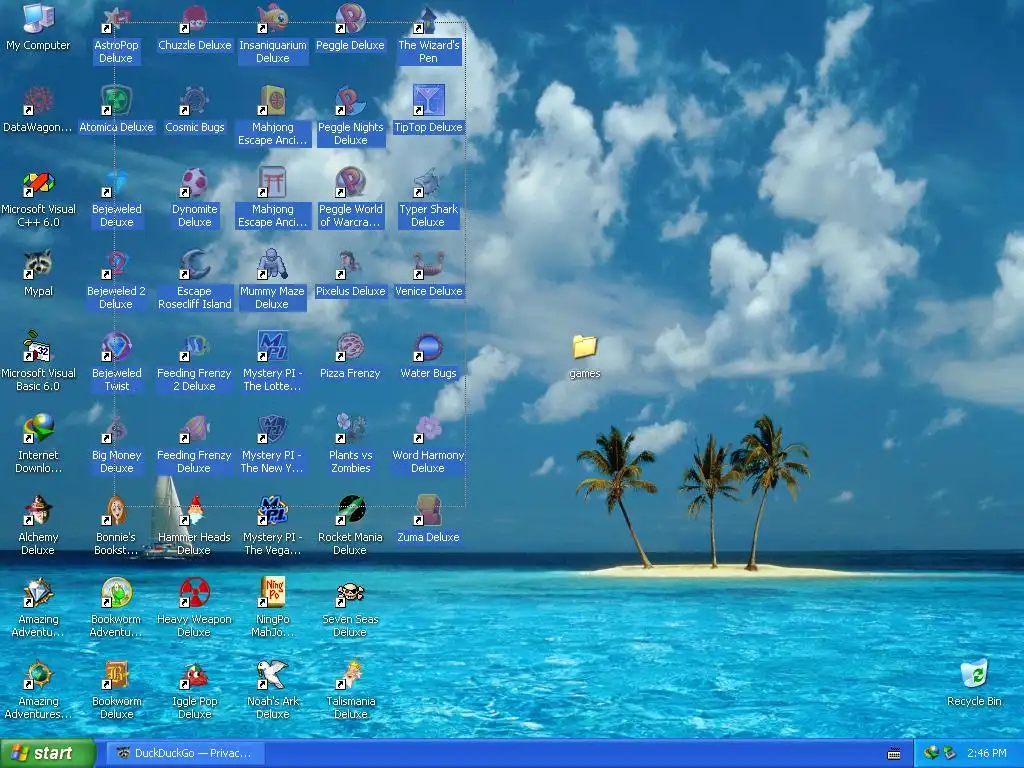1024x768 pixels.
Task: Click the 2:46 PM taskbar clock
Action: [987, 754]
